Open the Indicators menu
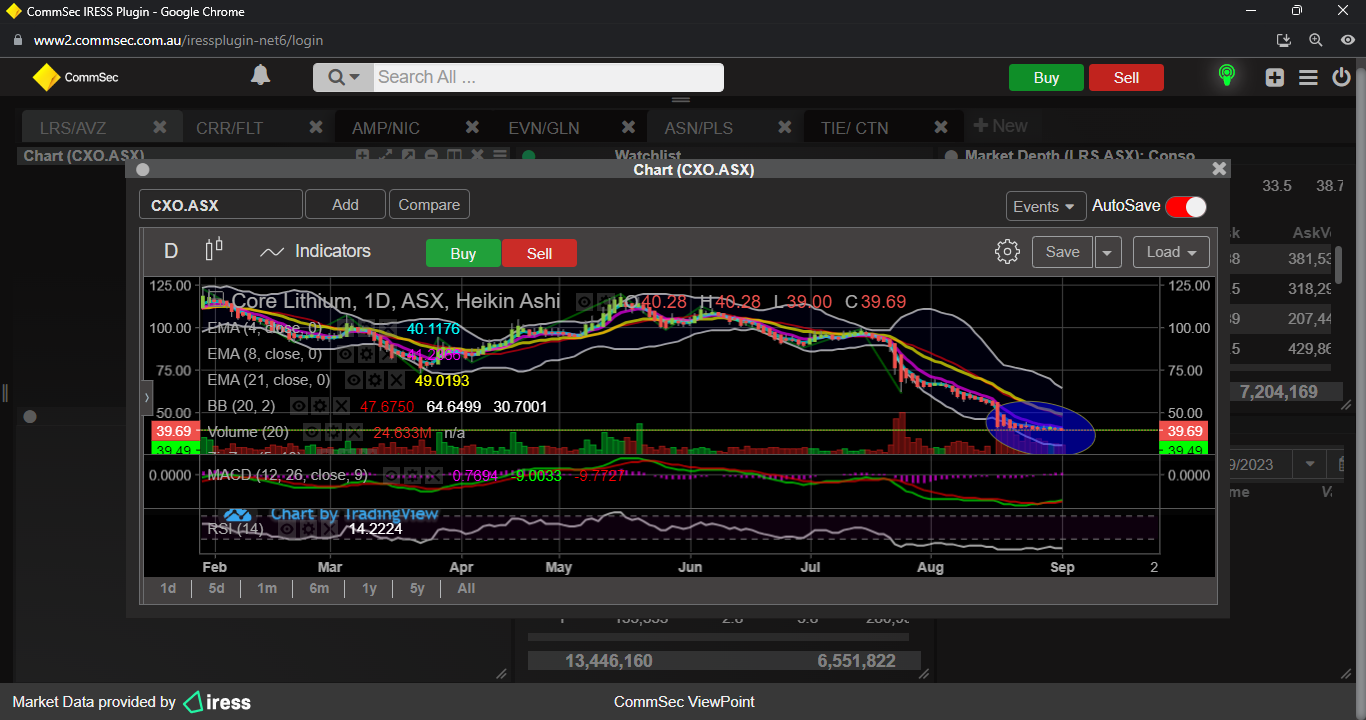Screen dimensions: 1366x720 315,252
